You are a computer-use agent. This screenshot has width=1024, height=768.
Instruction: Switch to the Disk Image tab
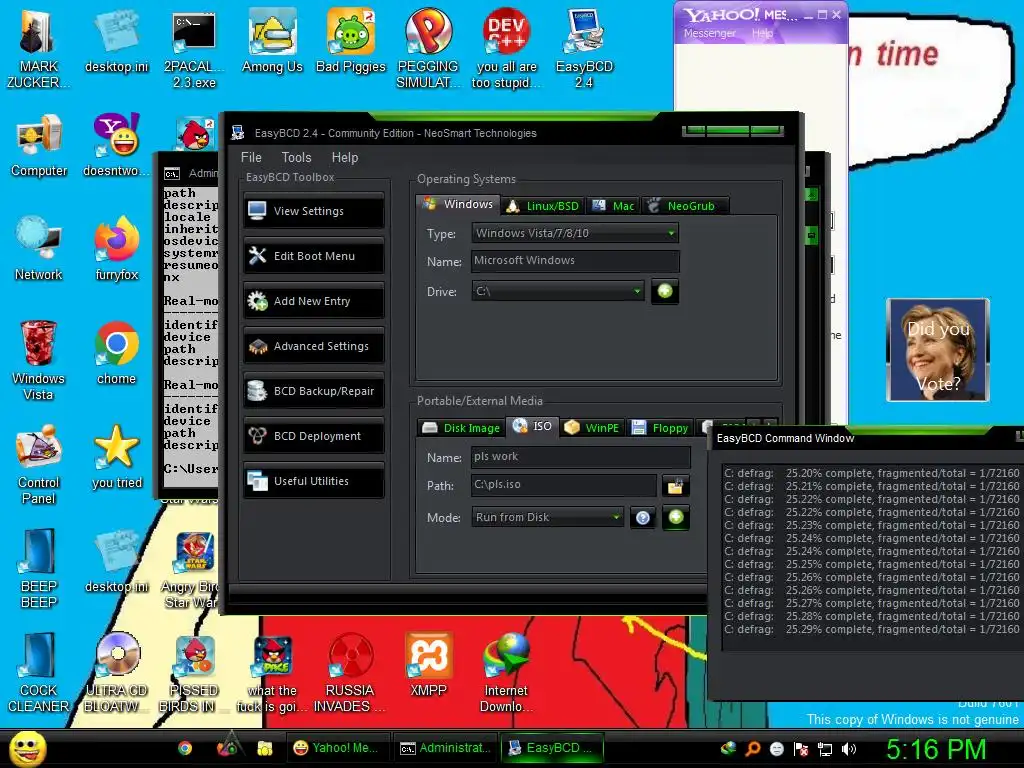pyautogui.click(x=461, y=428)
